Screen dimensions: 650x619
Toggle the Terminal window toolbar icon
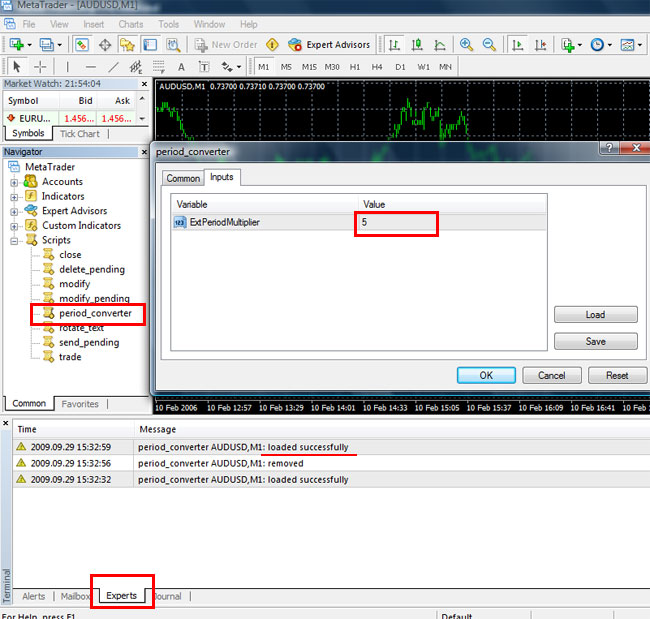coord(150,44)
